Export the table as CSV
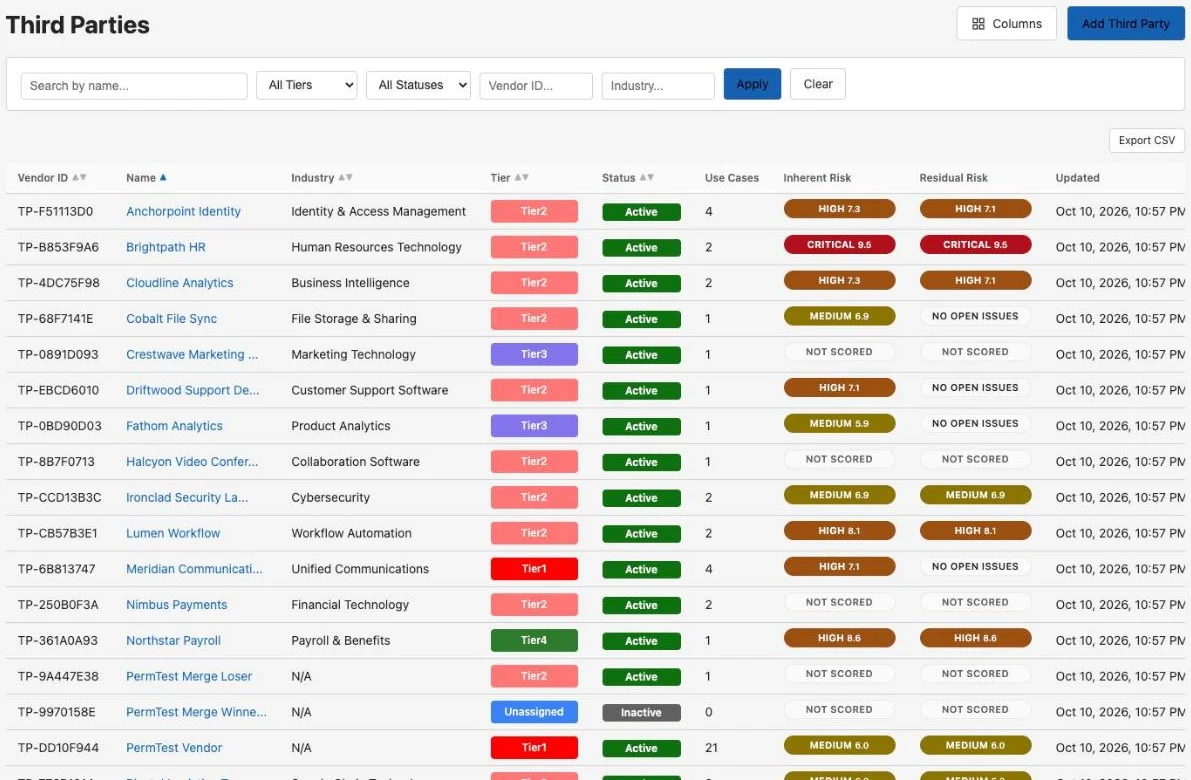The image size is (1191, 780). pos(1146,141)
